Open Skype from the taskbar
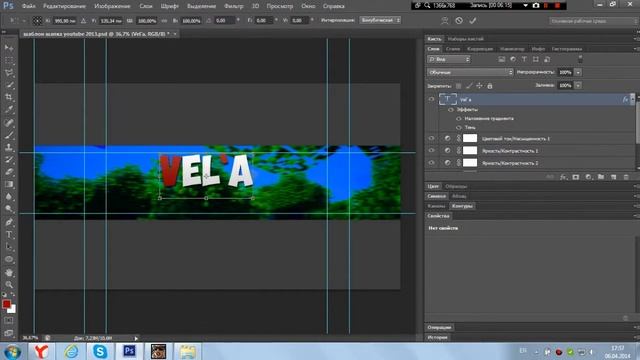Viewport: 640px width, 360px height. [100, 351]
